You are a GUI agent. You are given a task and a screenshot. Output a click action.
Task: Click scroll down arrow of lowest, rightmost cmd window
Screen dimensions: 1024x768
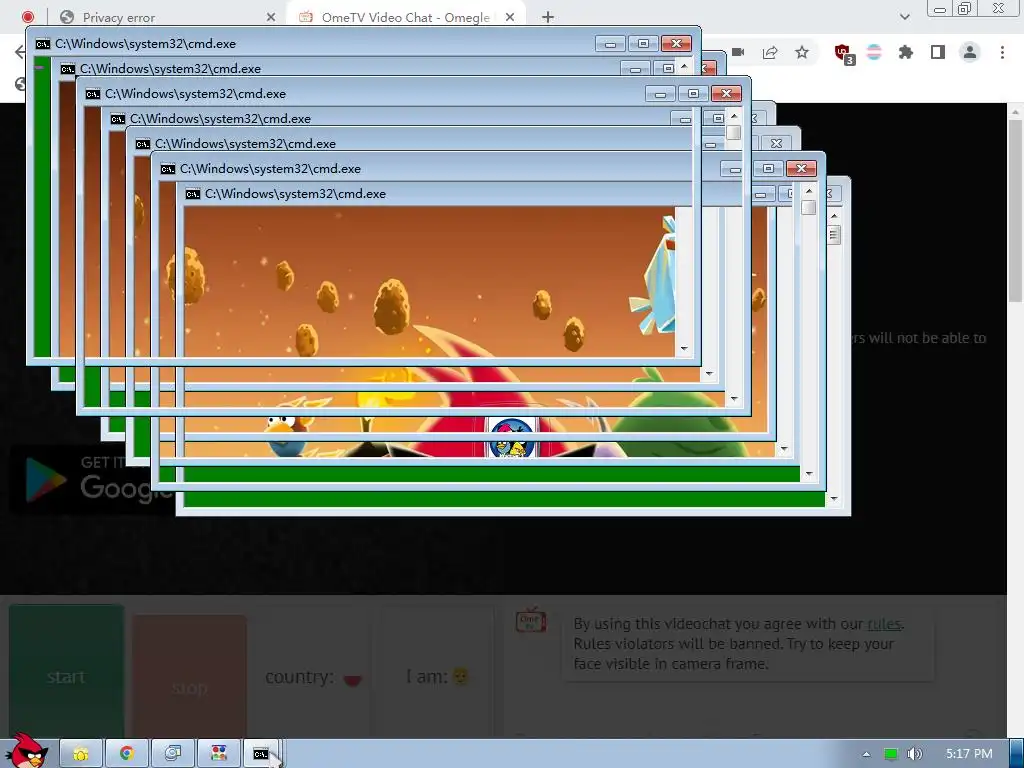(834, 500)
